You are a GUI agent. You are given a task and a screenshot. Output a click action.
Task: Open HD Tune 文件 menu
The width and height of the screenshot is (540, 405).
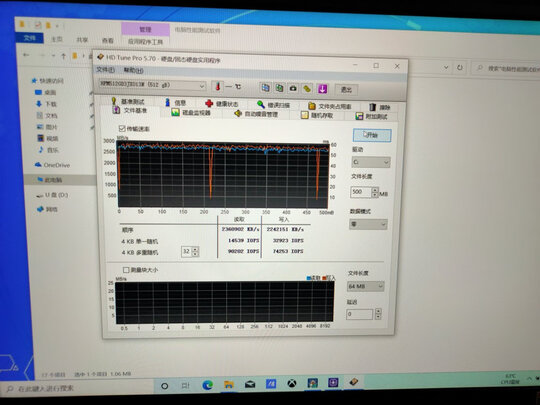pyautogui.click(x=105, y=70)
